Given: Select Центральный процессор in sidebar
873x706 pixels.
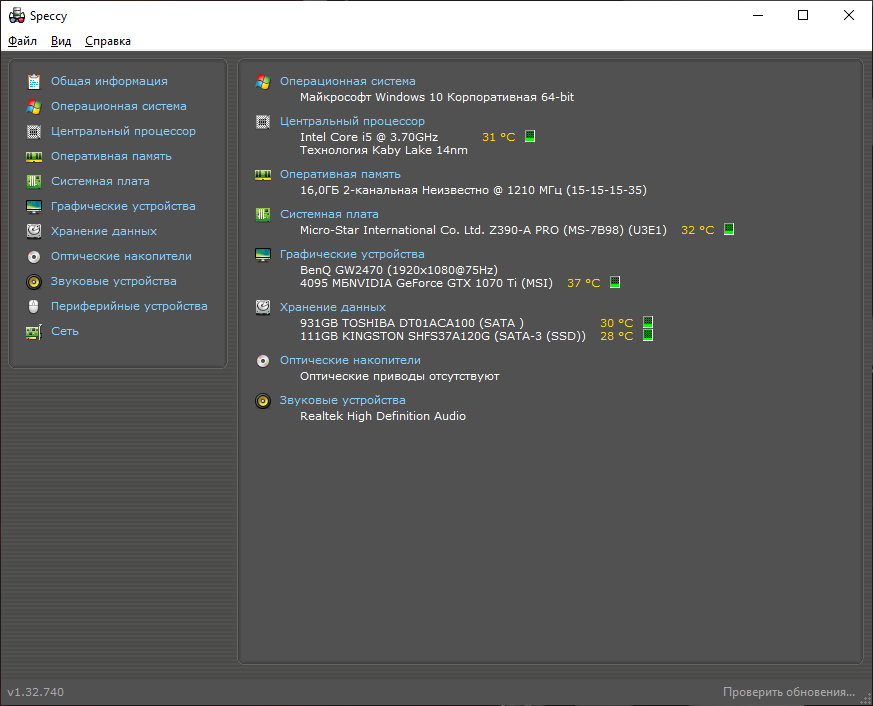Looking at the screenshot, I should click(123, 131).
